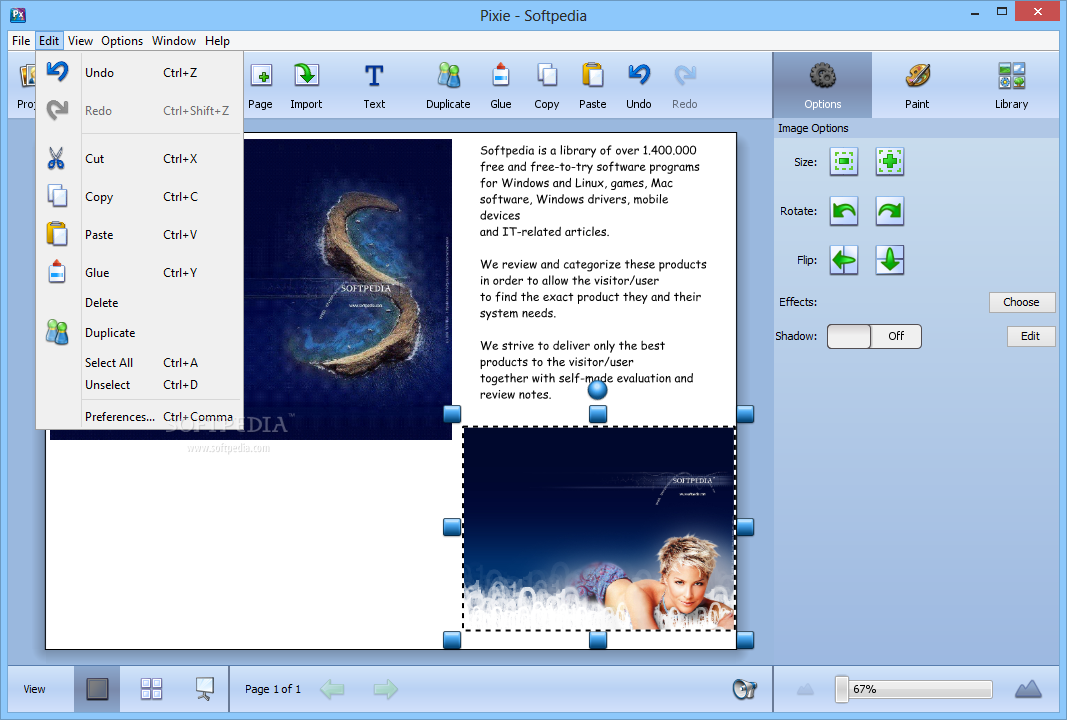Open Preferences... from Edit menu
Image resolution: width=1067 pixels, height=720 pixels.
[x=139, y=416]
